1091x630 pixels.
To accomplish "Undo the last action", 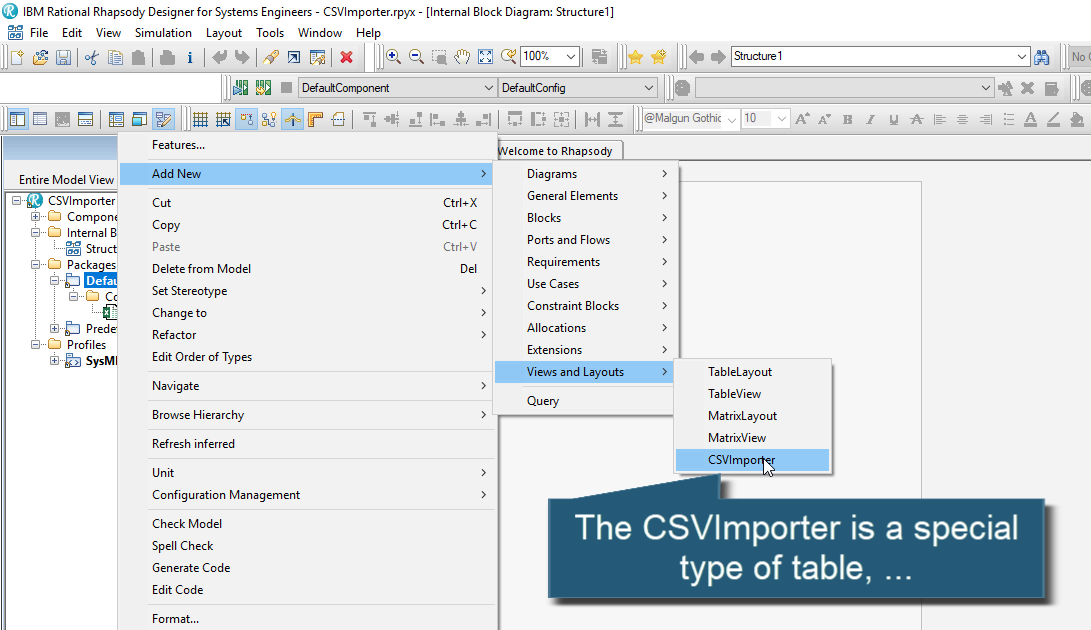I will click(218, 57).
